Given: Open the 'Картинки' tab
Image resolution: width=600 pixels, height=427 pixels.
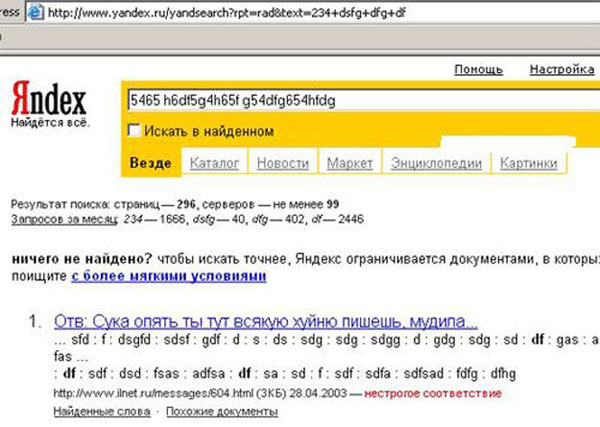Looking at the screenshot, I should click(529, 163).
